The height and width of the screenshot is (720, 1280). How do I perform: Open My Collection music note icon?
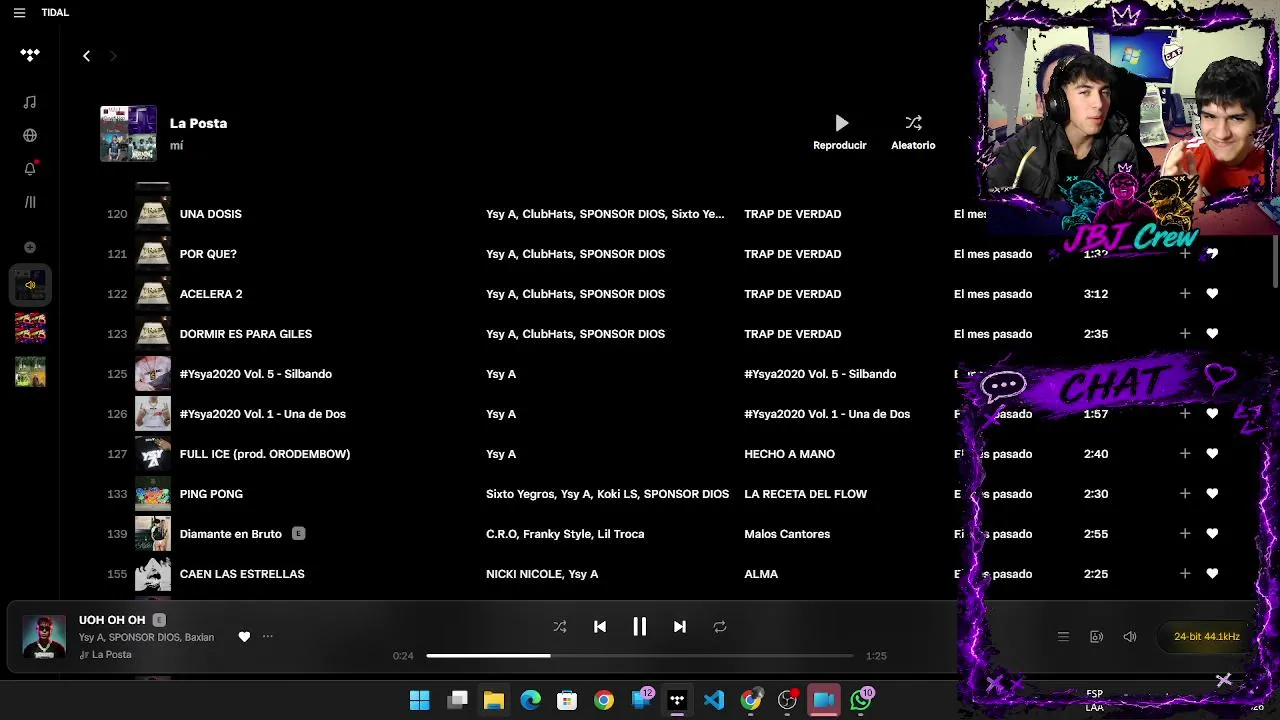click(x=30, y=102)
